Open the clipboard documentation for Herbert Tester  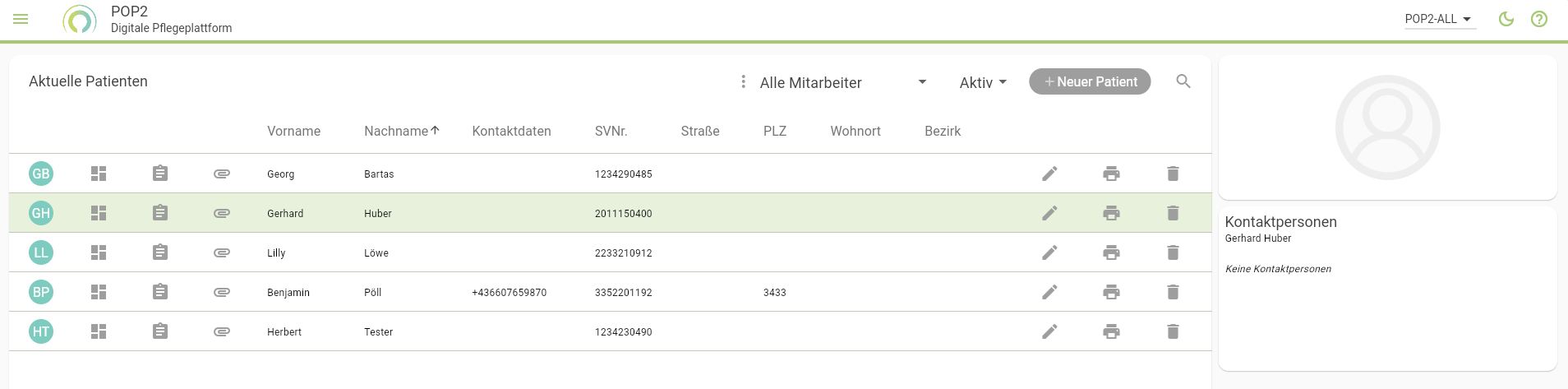[160, 331]
